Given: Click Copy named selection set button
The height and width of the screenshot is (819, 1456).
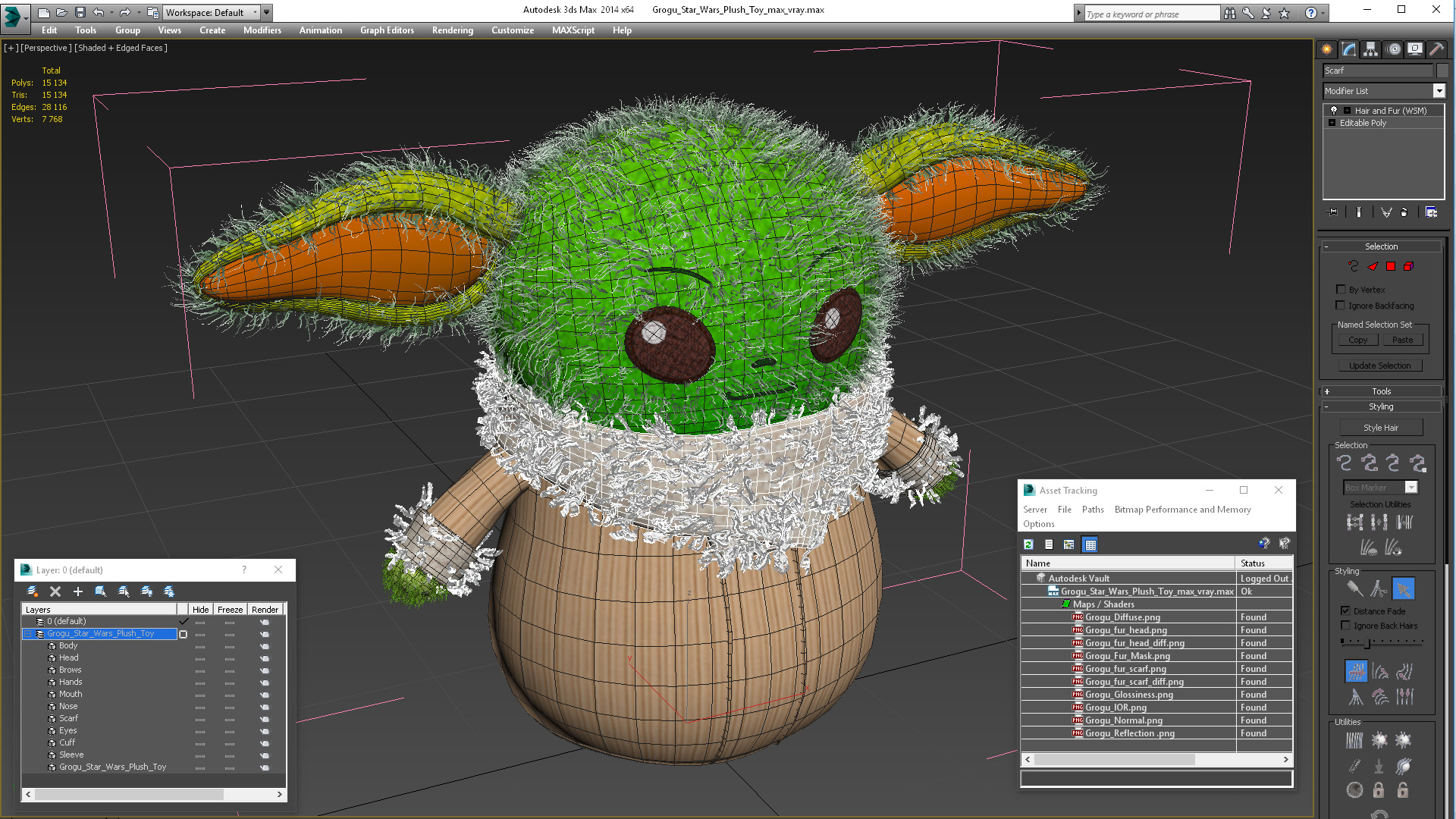Looking at the screenshot, I should [x=1358, y=340].
